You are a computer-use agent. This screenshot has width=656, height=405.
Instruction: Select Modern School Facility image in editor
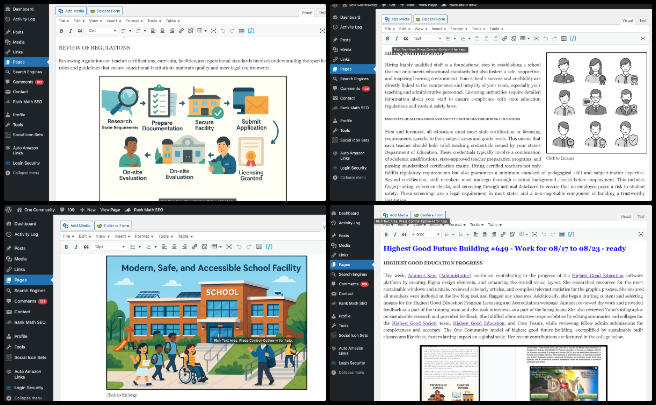point(206,323)
